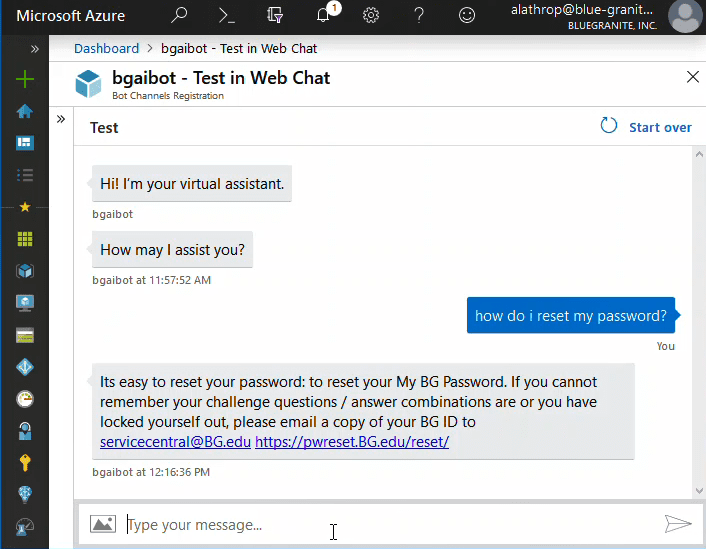Create a resource with green plus icon

[x=25, y=79]
